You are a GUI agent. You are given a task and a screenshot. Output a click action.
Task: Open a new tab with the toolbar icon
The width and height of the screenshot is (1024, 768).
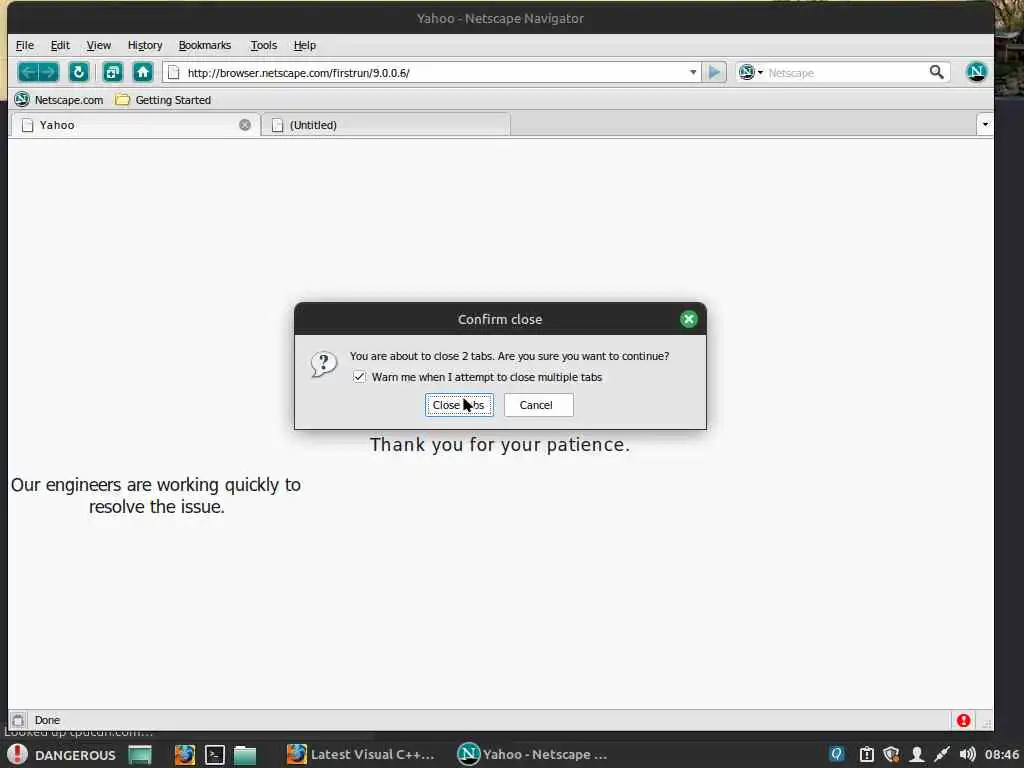(x=112, y=72)
